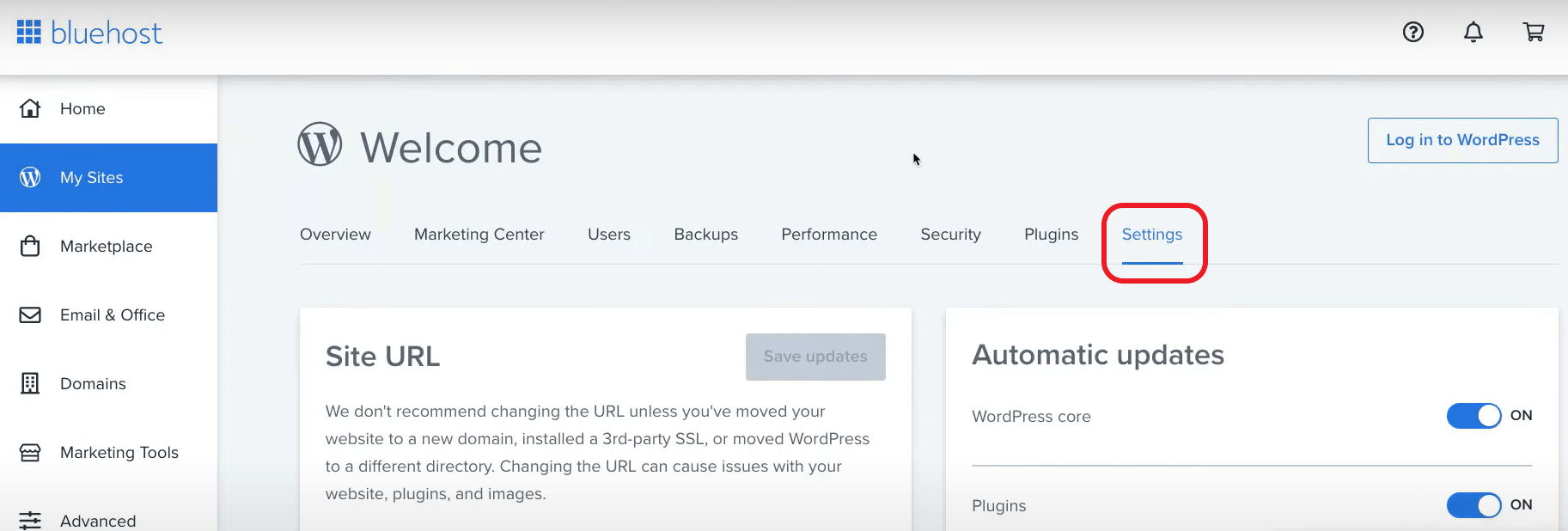The height and width of the screenshot is (531, 1568).
Task: Click the Advanced sliders icon
Action: (x=30, y=520)
